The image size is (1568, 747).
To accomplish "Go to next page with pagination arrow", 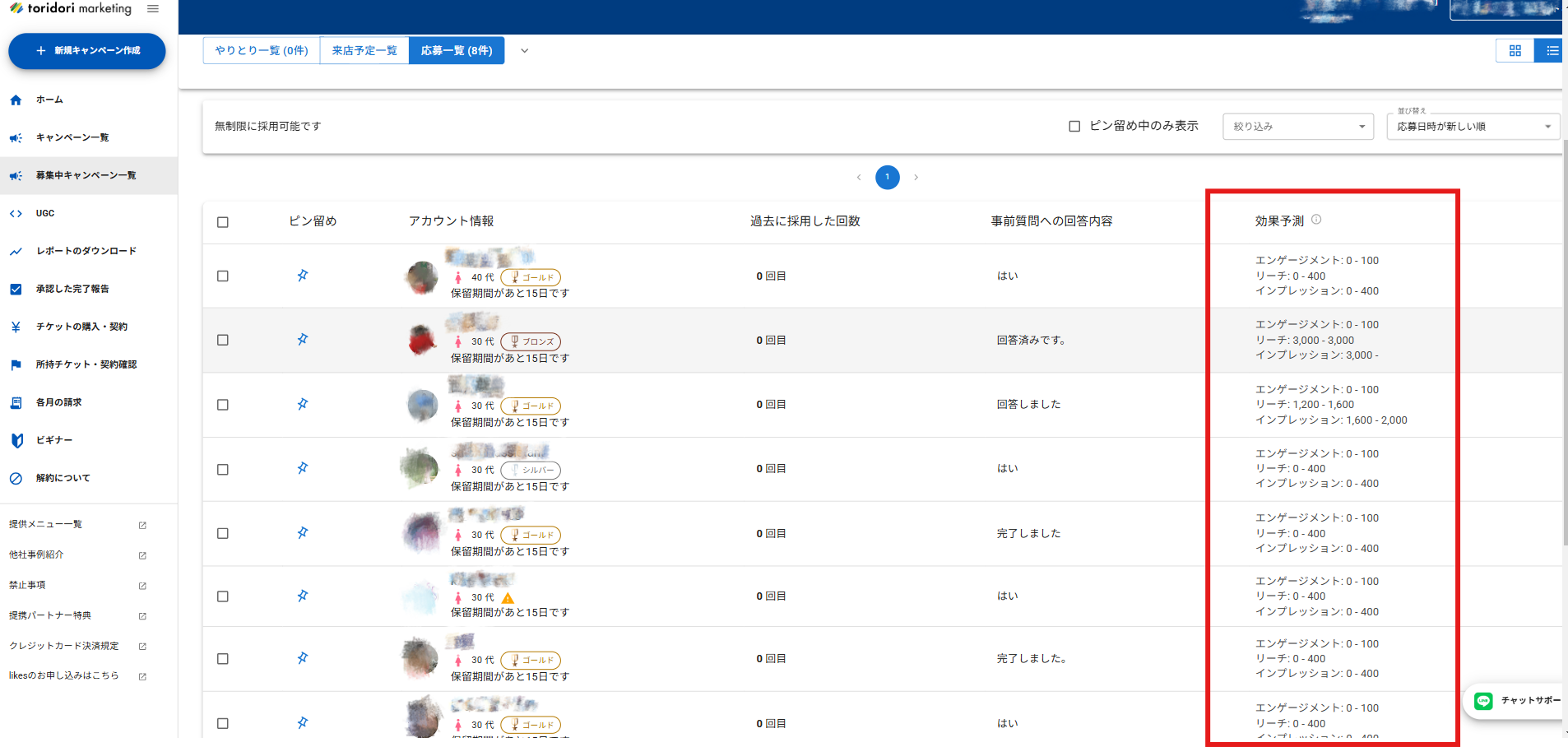I will (x=916, y=178).
